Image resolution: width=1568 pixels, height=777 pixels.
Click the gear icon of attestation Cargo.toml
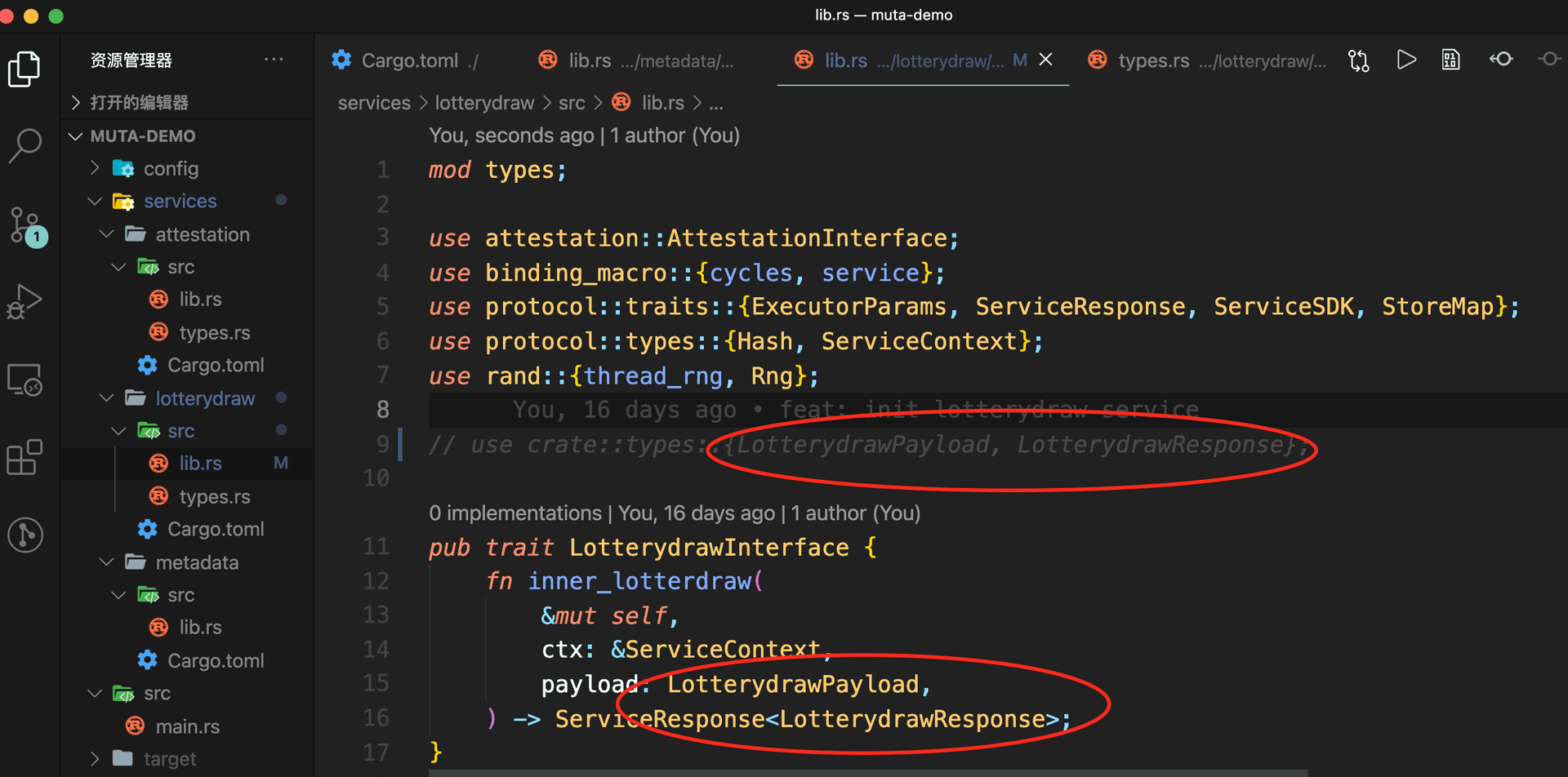click(x=148, y=365)
